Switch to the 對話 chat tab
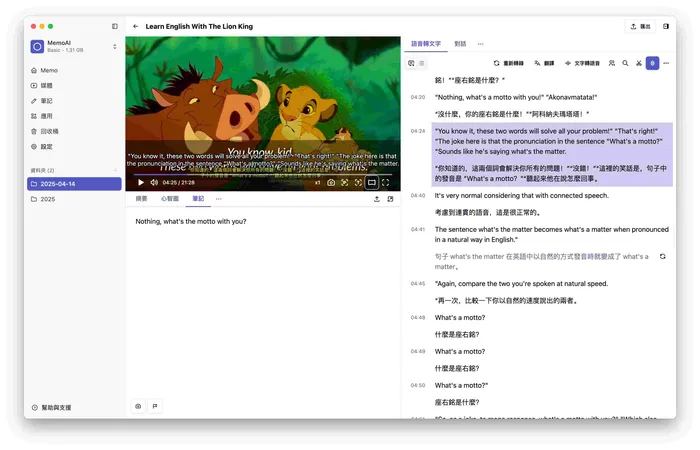Screen dimensions: 700x450 pyautogui.click(x=460, y=44)
